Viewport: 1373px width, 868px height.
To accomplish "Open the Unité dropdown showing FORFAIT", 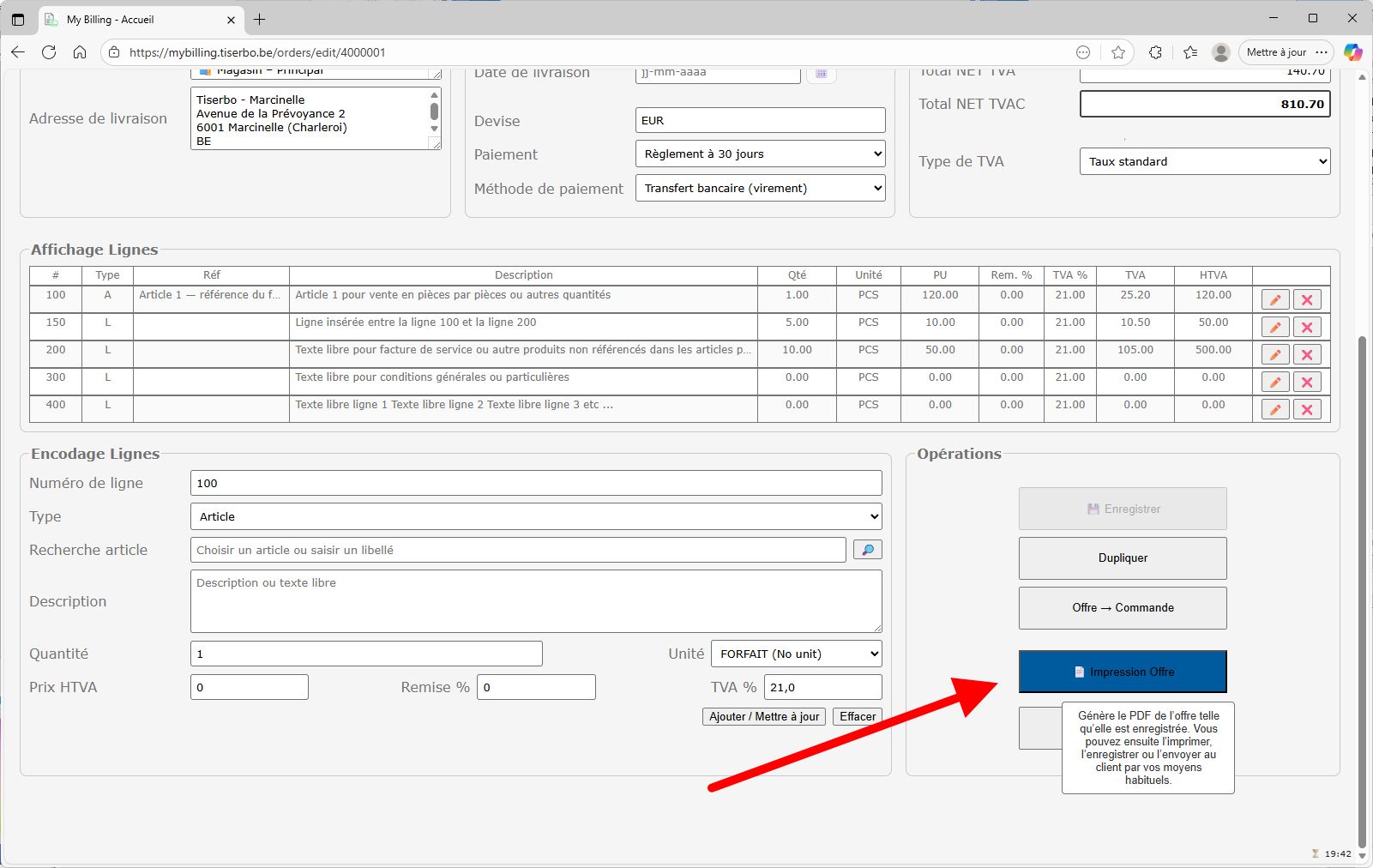I will 796,654.
